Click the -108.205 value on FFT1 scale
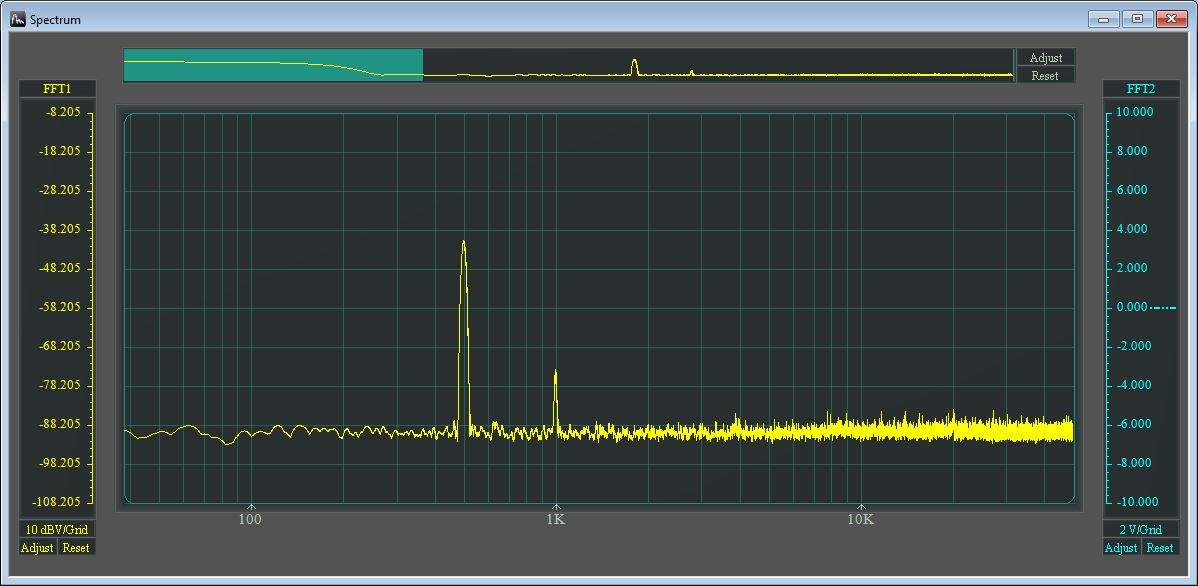This screenshot has width=1198, height=586. (57, 502)
